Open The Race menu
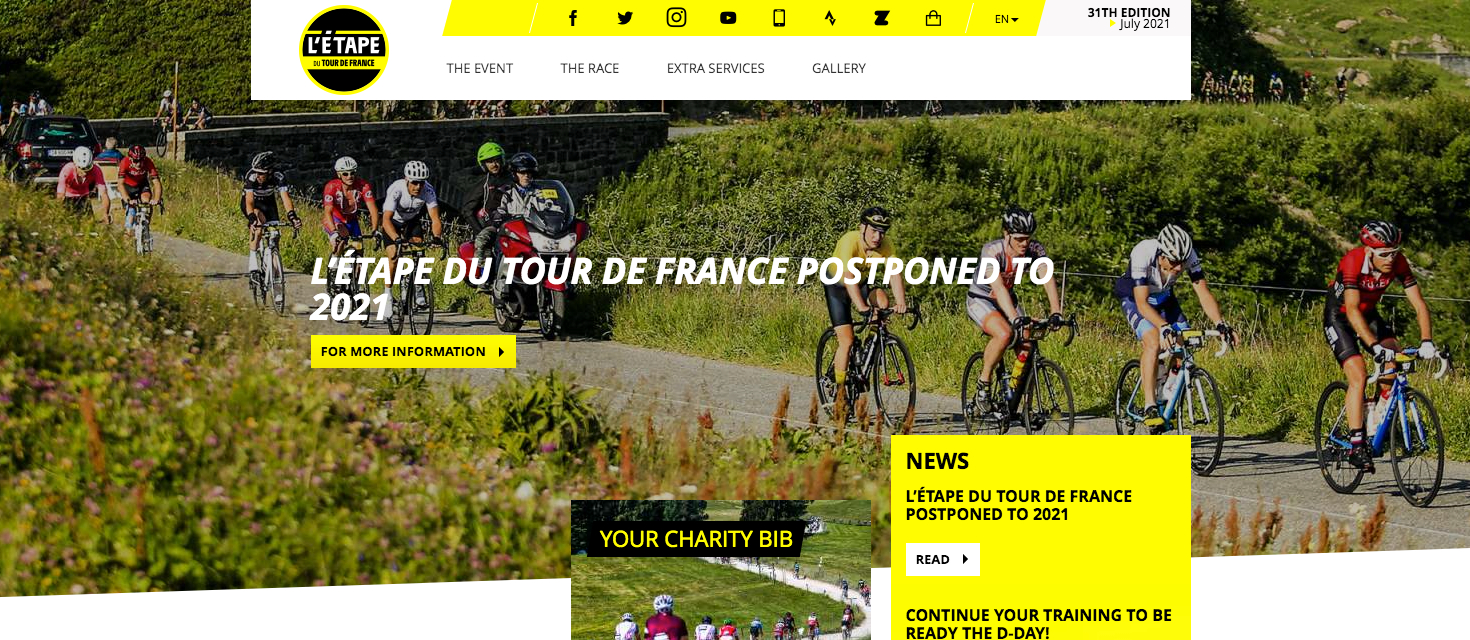1470x640 pixels. pos(590,68)
